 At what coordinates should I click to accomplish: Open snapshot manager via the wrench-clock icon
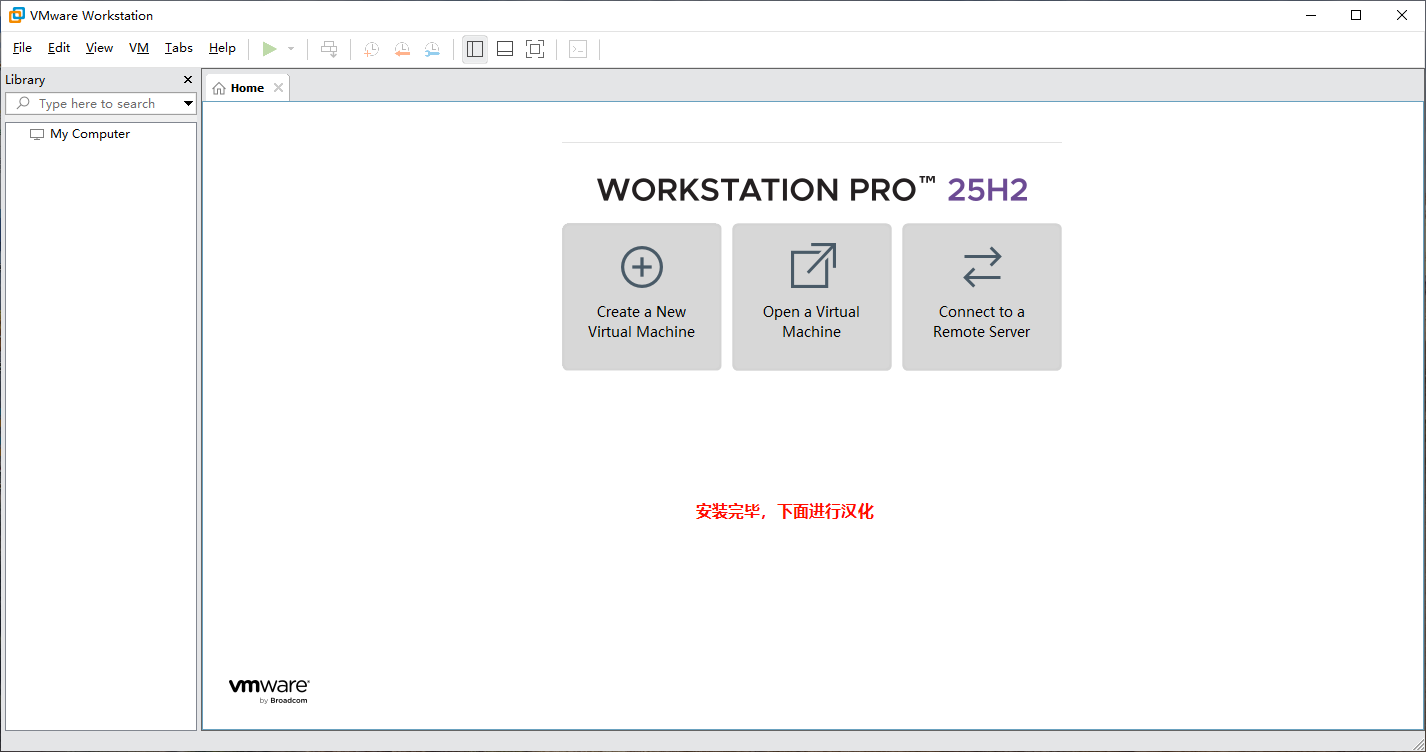click(x=432, y=48)
